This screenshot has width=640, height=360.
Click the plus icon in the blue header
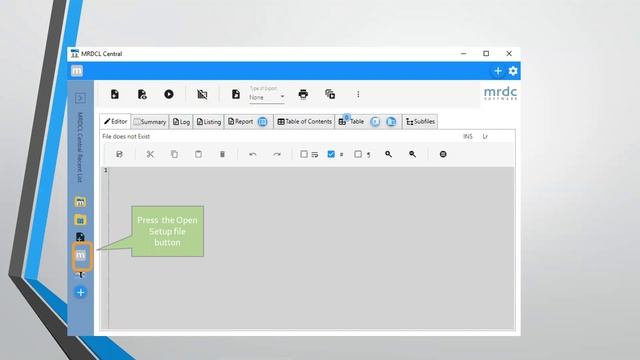(x=498, y=71)
